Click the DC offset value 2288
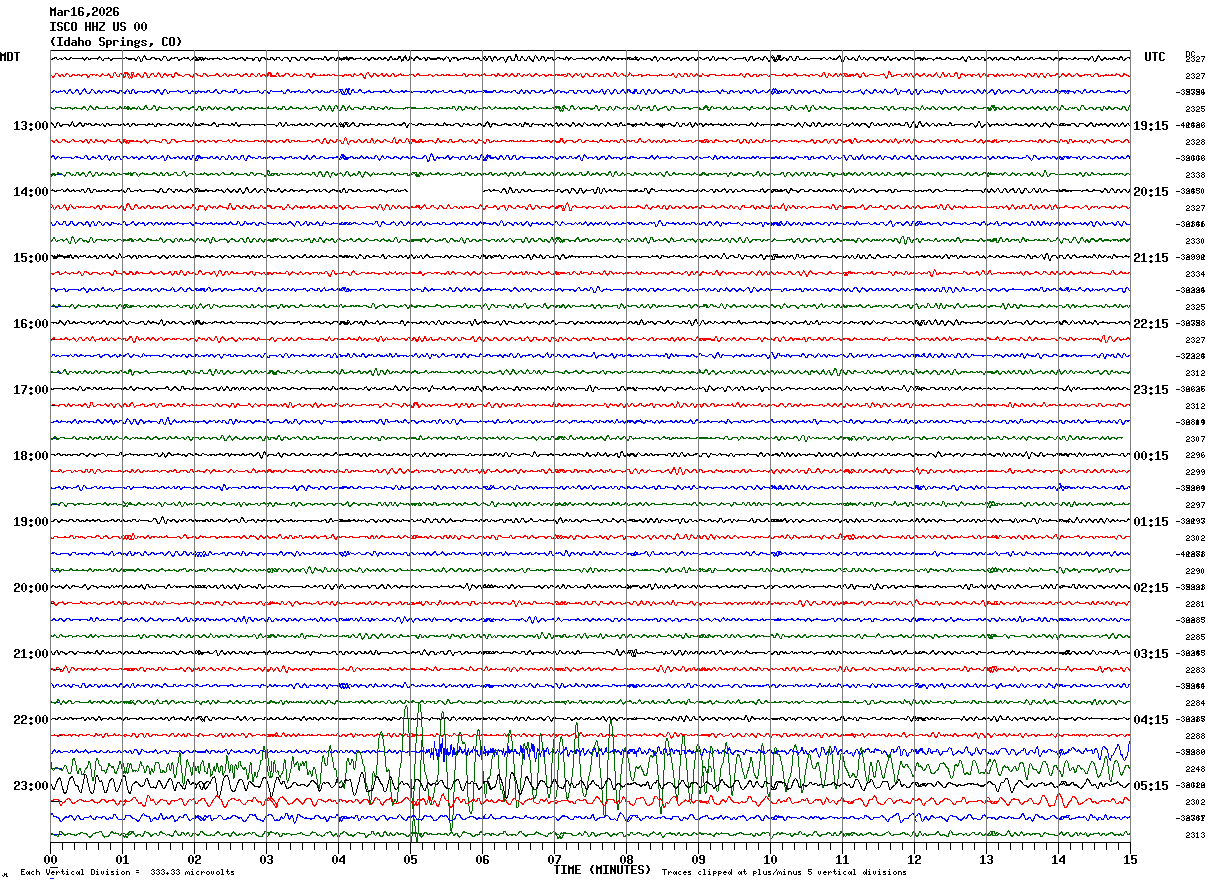Image resolution: width=1210 pixels, height=886 pixels. click(x=1194, y=736)
